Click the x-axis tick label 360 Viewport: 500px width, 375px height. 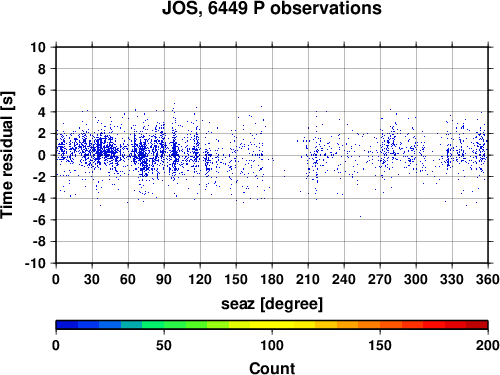pos(488,279)
